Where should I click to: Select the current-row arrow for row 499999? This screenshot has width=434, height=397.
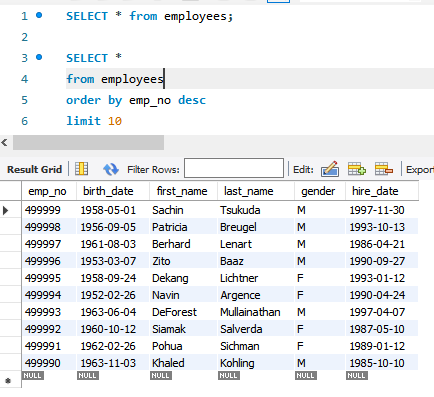(6, 210)
